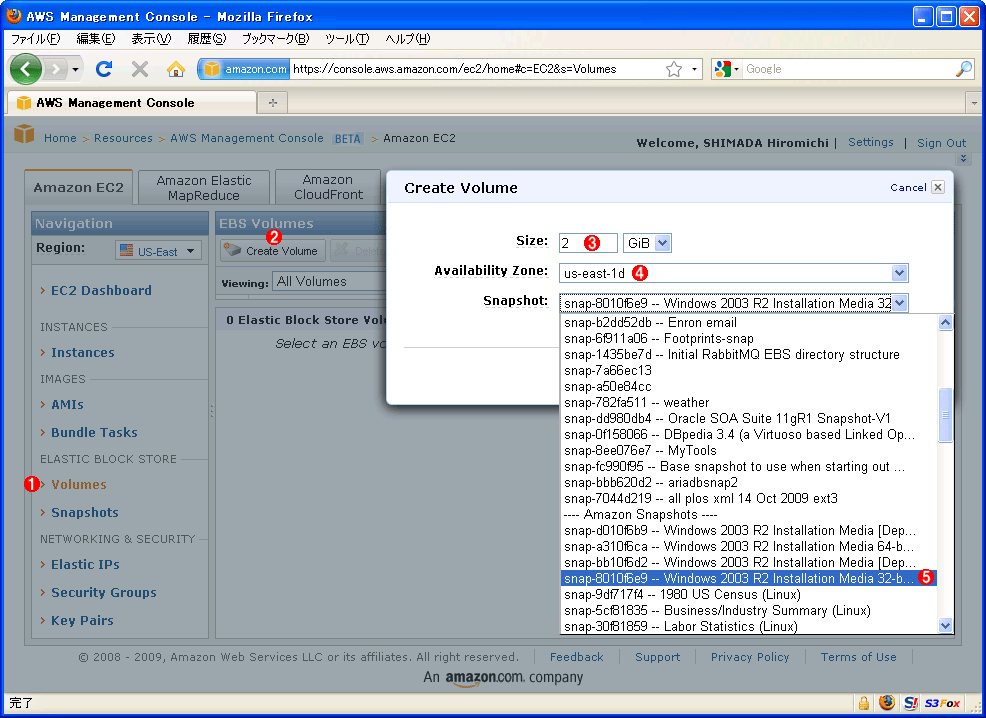Open the Privacy Policy footer link
The height and width of the screenshot is (718, 986).
point(750,657)
